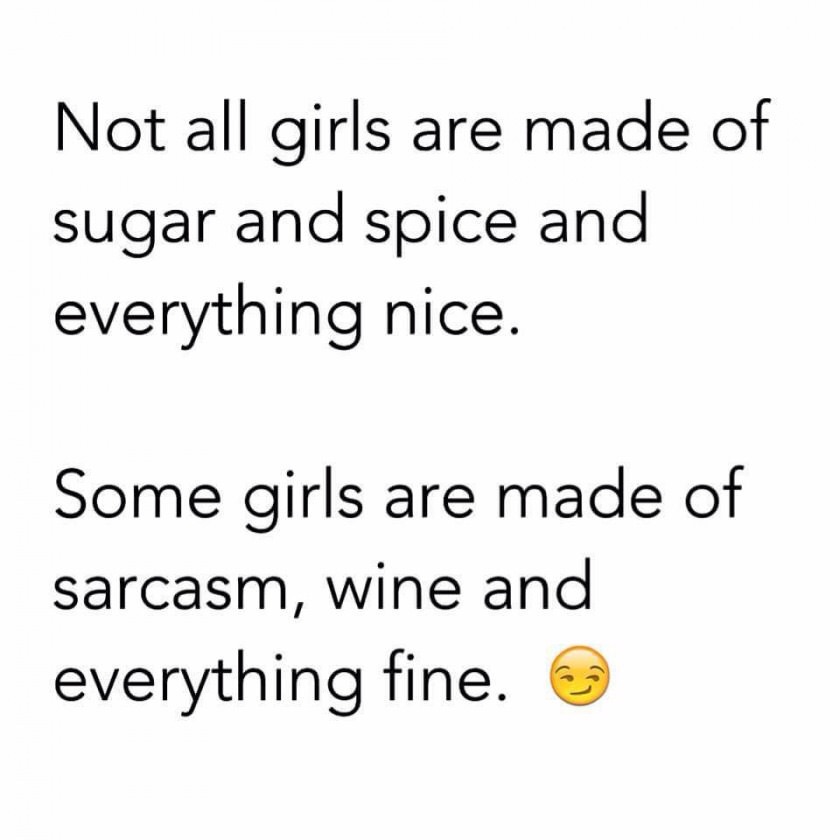Click the word 'wine'

394,586
